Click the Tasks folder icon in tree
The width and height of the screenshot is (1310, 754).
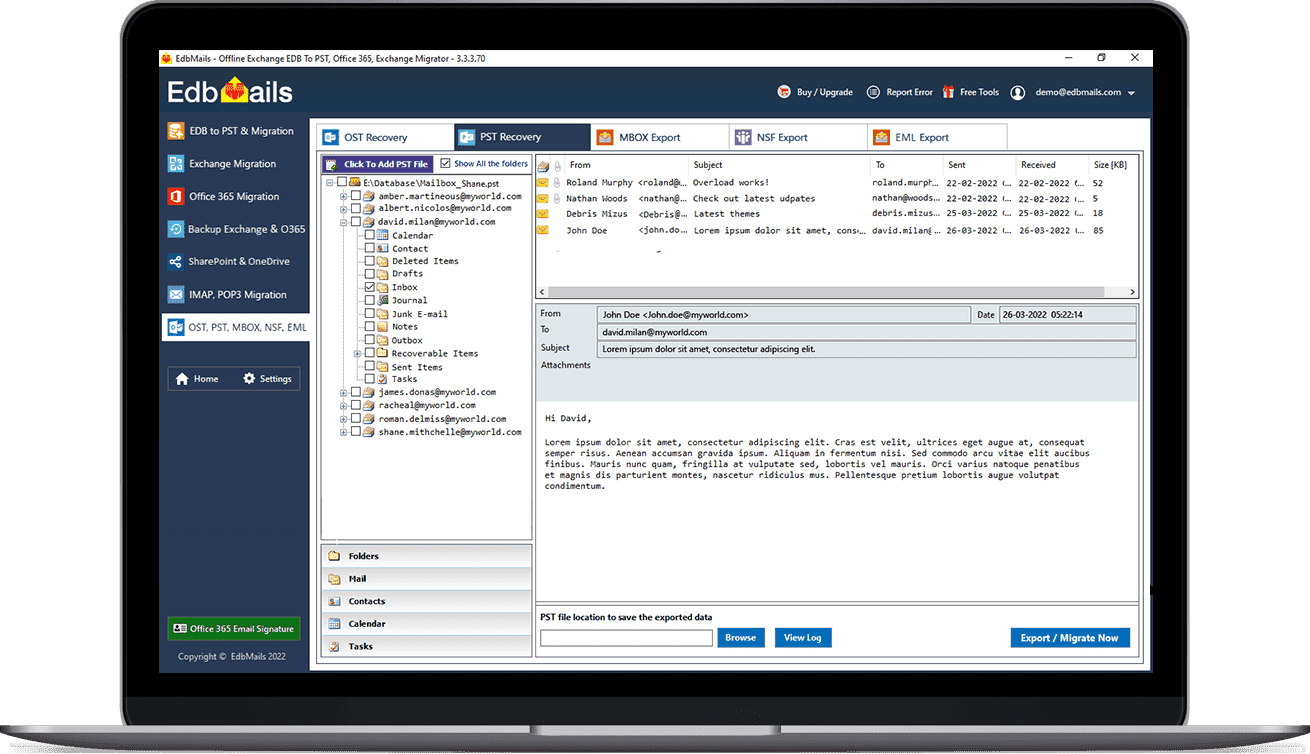pyautogui.click(x=383, y=379)
